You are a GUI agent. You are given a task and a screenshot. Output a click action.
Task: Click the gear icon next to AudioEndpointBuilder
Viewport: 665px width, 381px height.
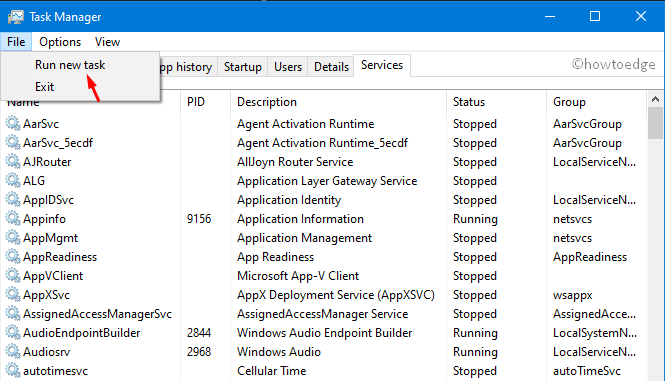pyautogui.click(x=13, y=333)
